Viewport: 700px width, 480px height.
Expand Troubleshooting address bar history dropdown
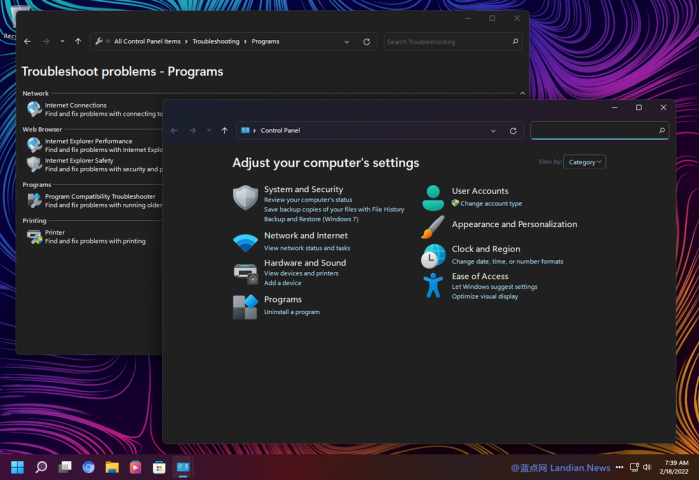click(x=346, y=42)
